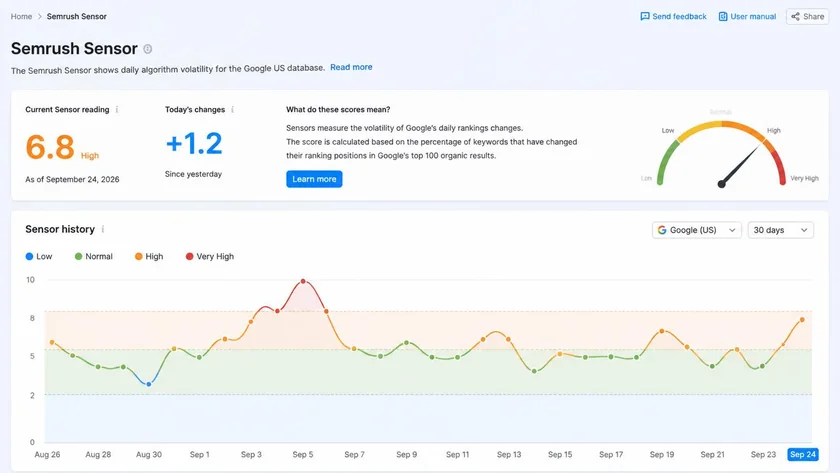Click the Google logo in database selector
840x473 pixels.
pos(662,230)
